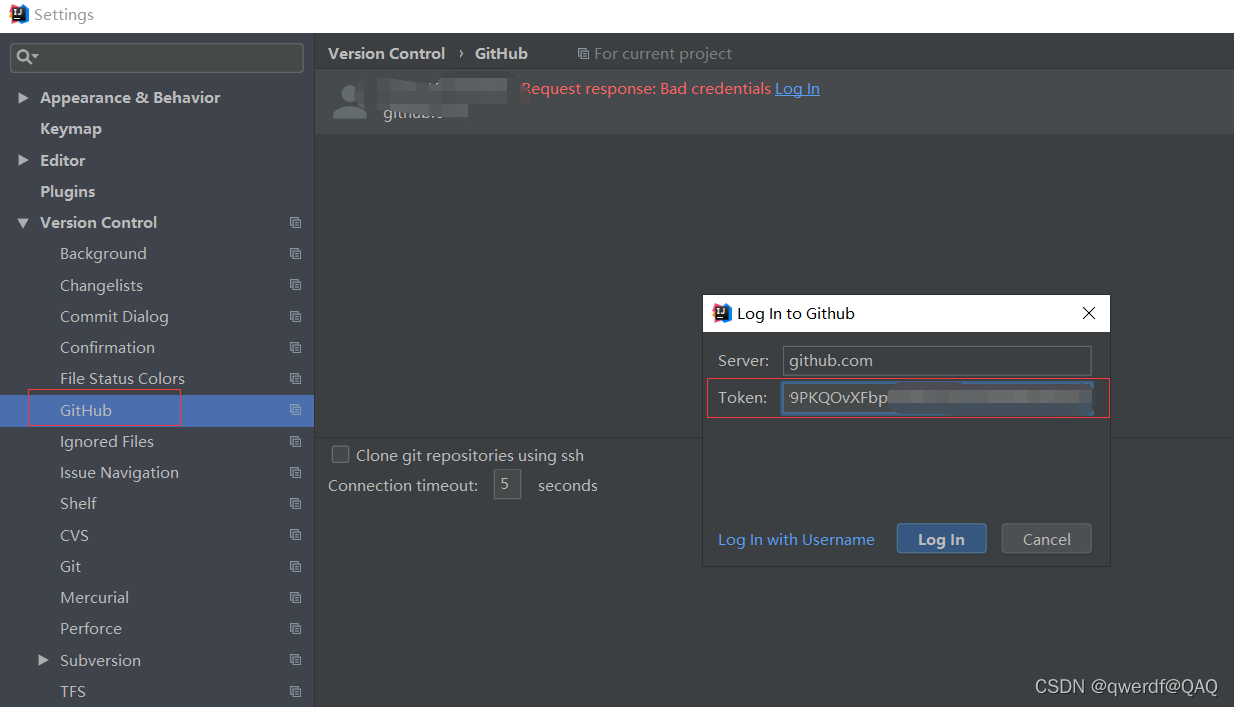This screenshot has width=1234, height=707.
Task: Select the Perforce settings item
Action: pos(91,629)
